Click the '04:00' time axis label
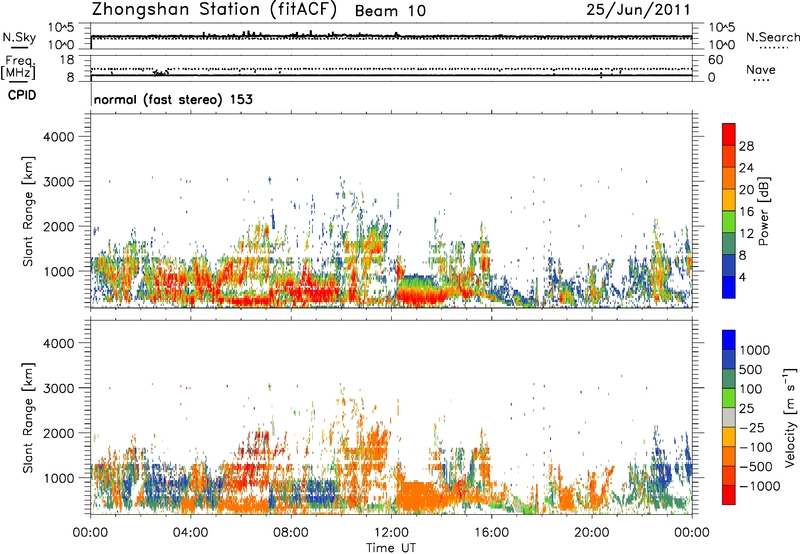 coord(190,533)
